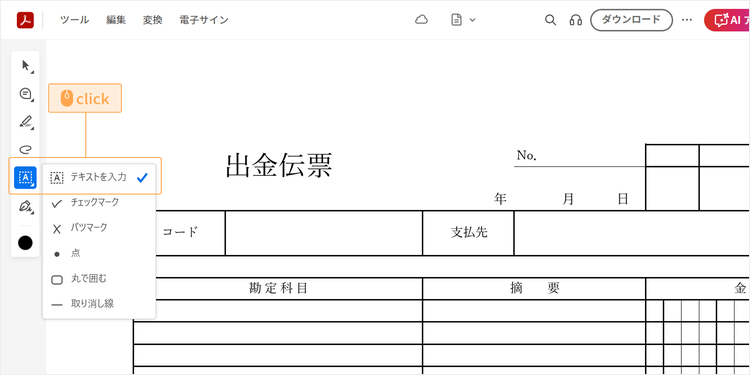Open the black color swatch
The height and width of the screenshot is (375, 750).
tap(25, 243)
